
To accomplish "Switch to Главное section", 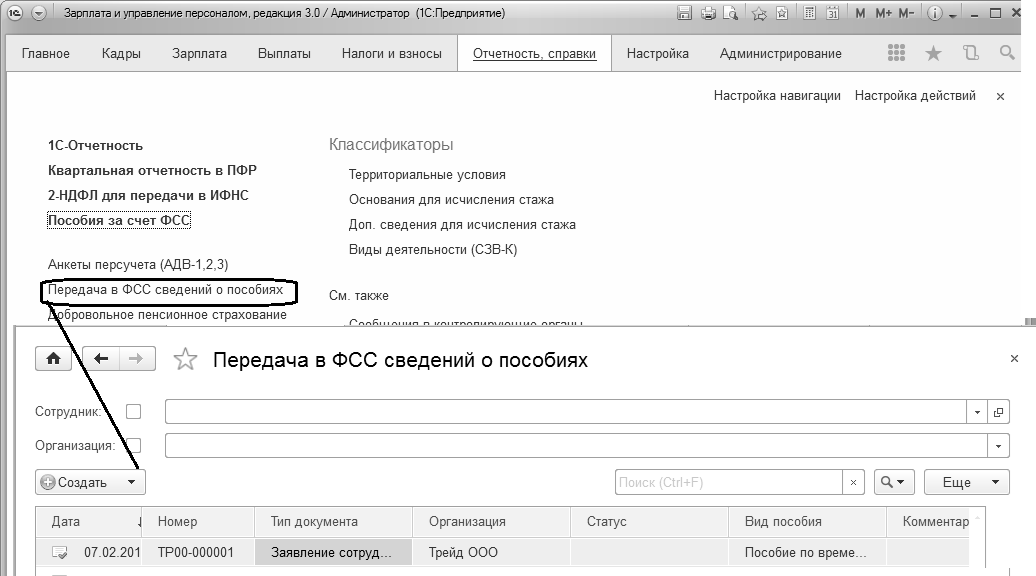I will (46, 54).
